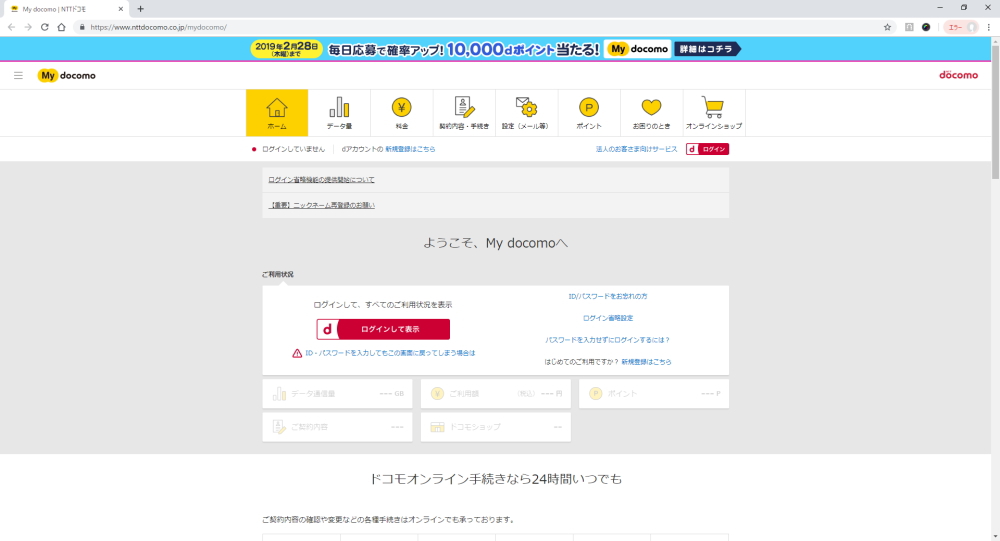Click the エラー profile badge in toolbar
This screenshot has width=1000, height=541.
point(961,27)
